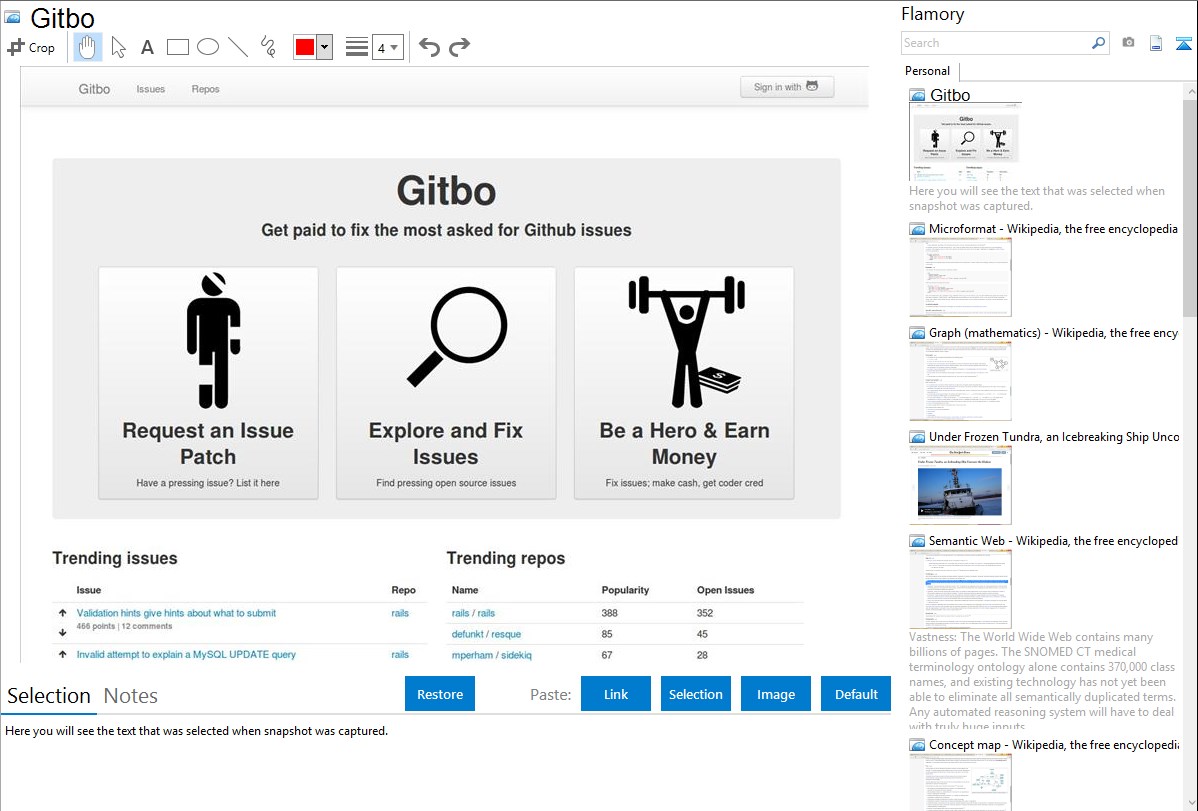Click the Explore and Fix Issues card
The image size is (1198, 811).
point(446,383)
